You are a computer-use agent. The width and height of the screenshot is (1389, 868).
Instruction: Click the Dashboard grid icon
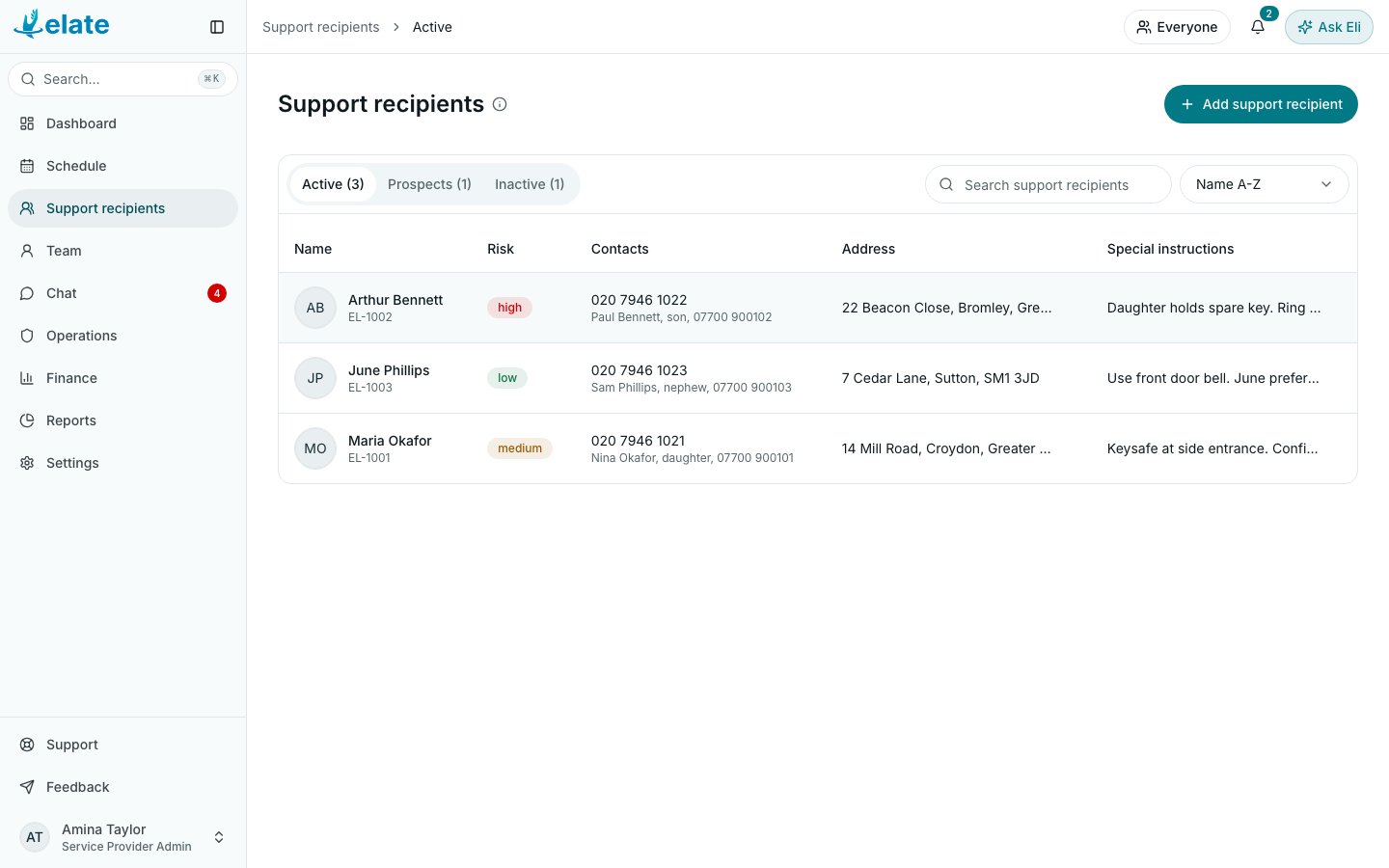point(27,123)
